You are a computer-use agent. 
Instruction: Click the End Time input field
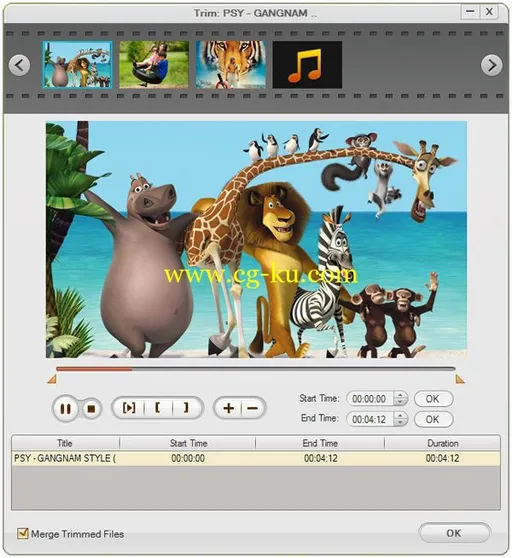pyautogui.click(x=370, y=420)
